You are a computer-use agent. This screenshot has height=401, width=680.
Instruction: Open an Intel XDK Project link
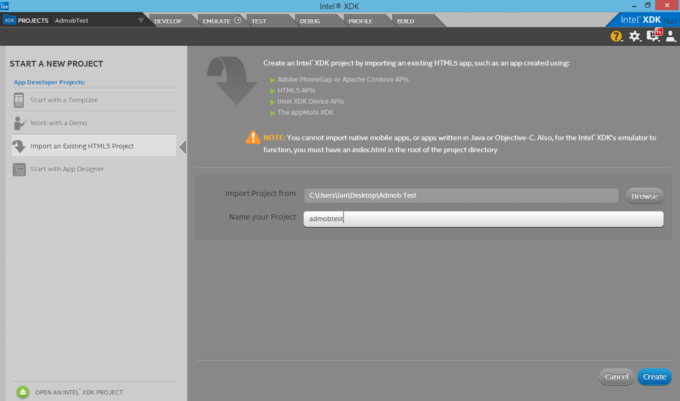pyautogui.click(x=79, y=392)
